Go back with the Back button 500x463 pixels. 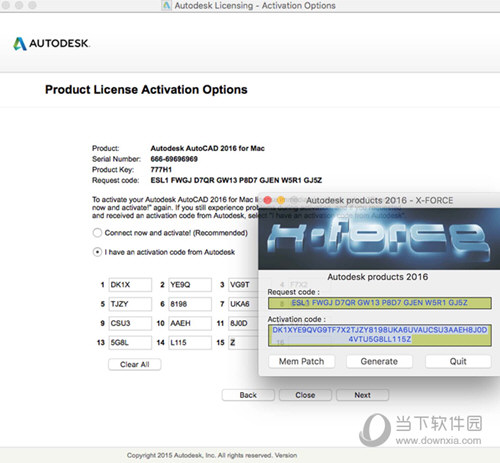[248, 395]
